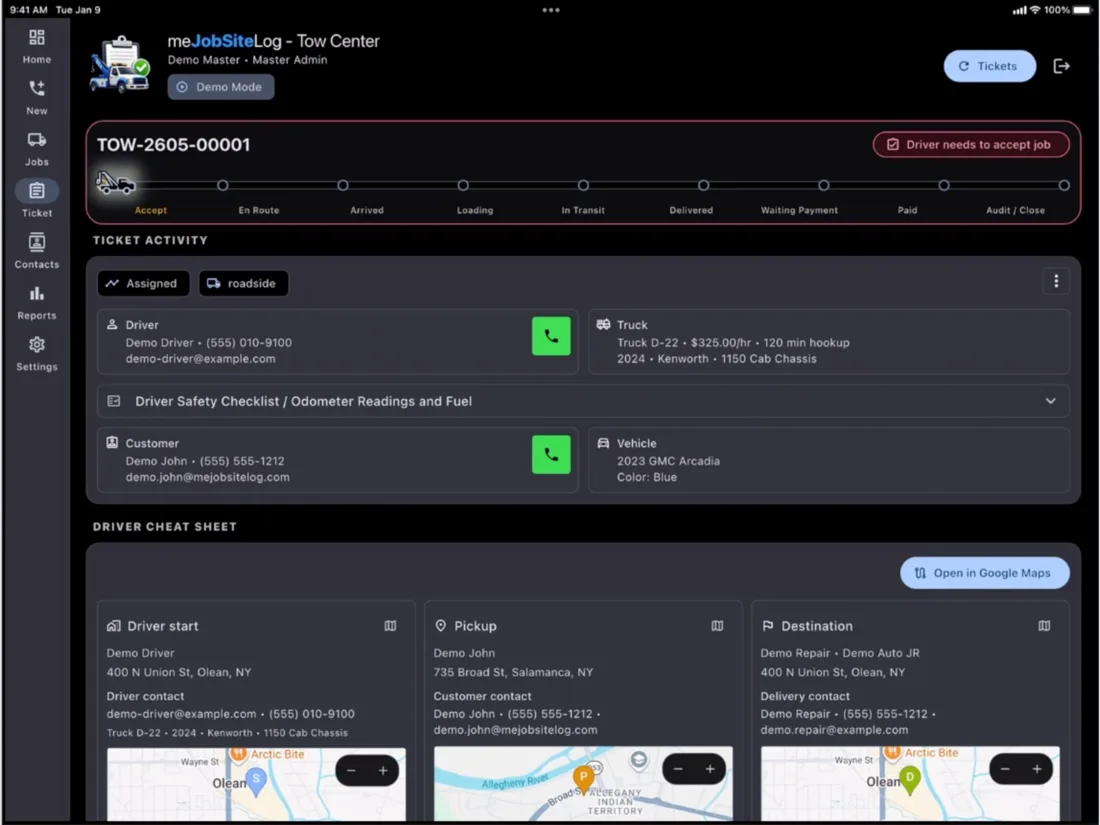Click the ticket number TOW-2605-00001

(173, 145)
